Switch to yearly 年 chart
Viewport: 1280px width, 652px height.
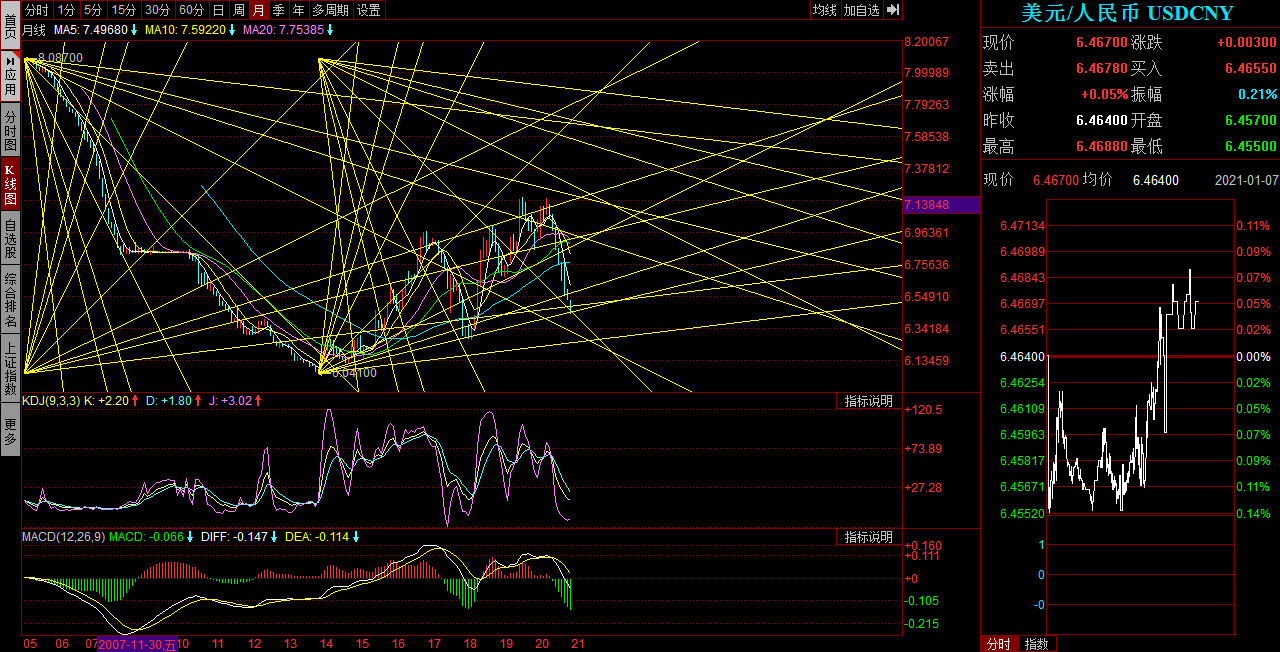pos(299,10)
